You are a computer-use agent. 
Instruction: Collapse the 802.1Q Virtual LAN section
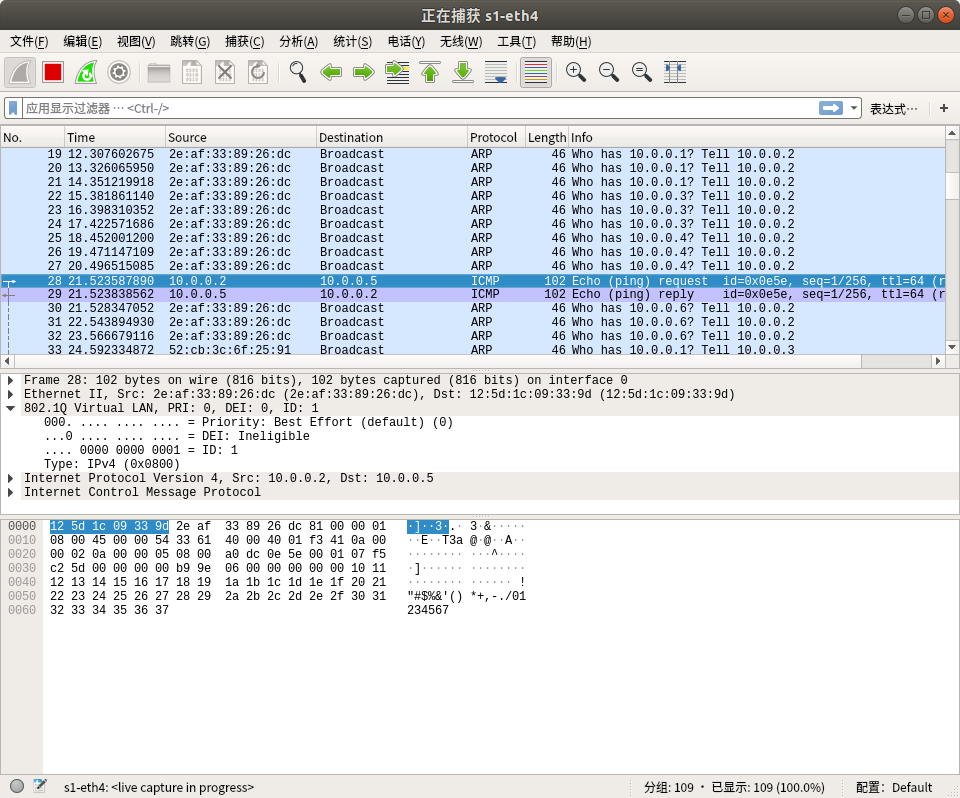click(x=11, y=408)
